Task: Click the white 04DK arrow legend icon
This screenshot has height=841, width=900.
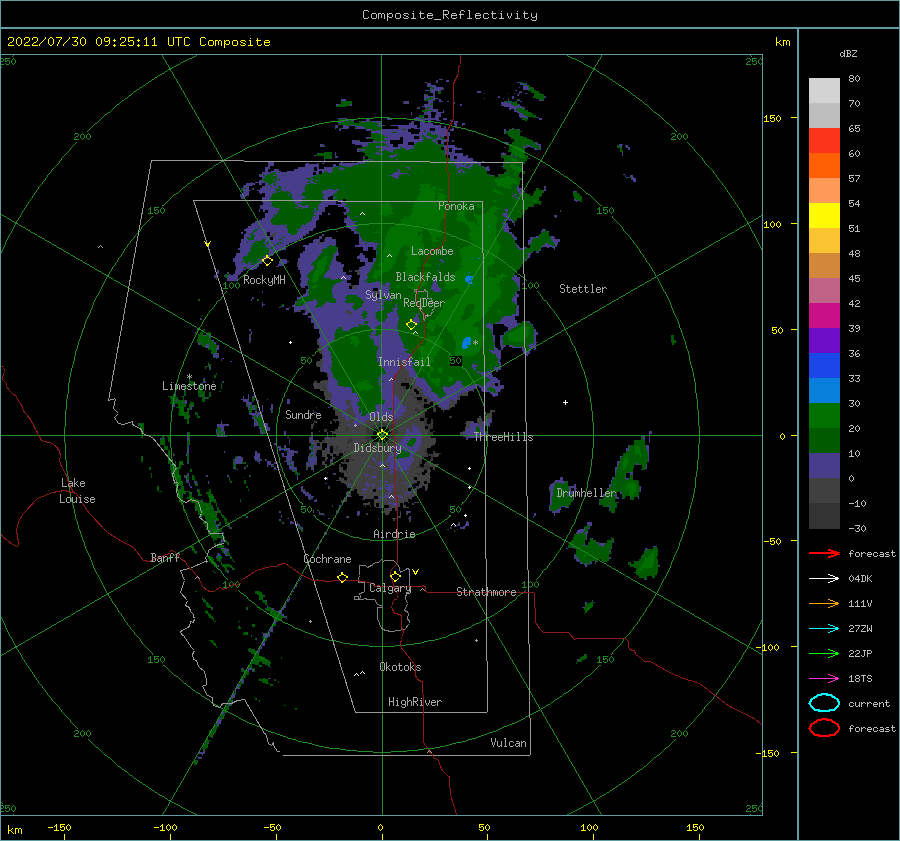Action: coord(824,579)
